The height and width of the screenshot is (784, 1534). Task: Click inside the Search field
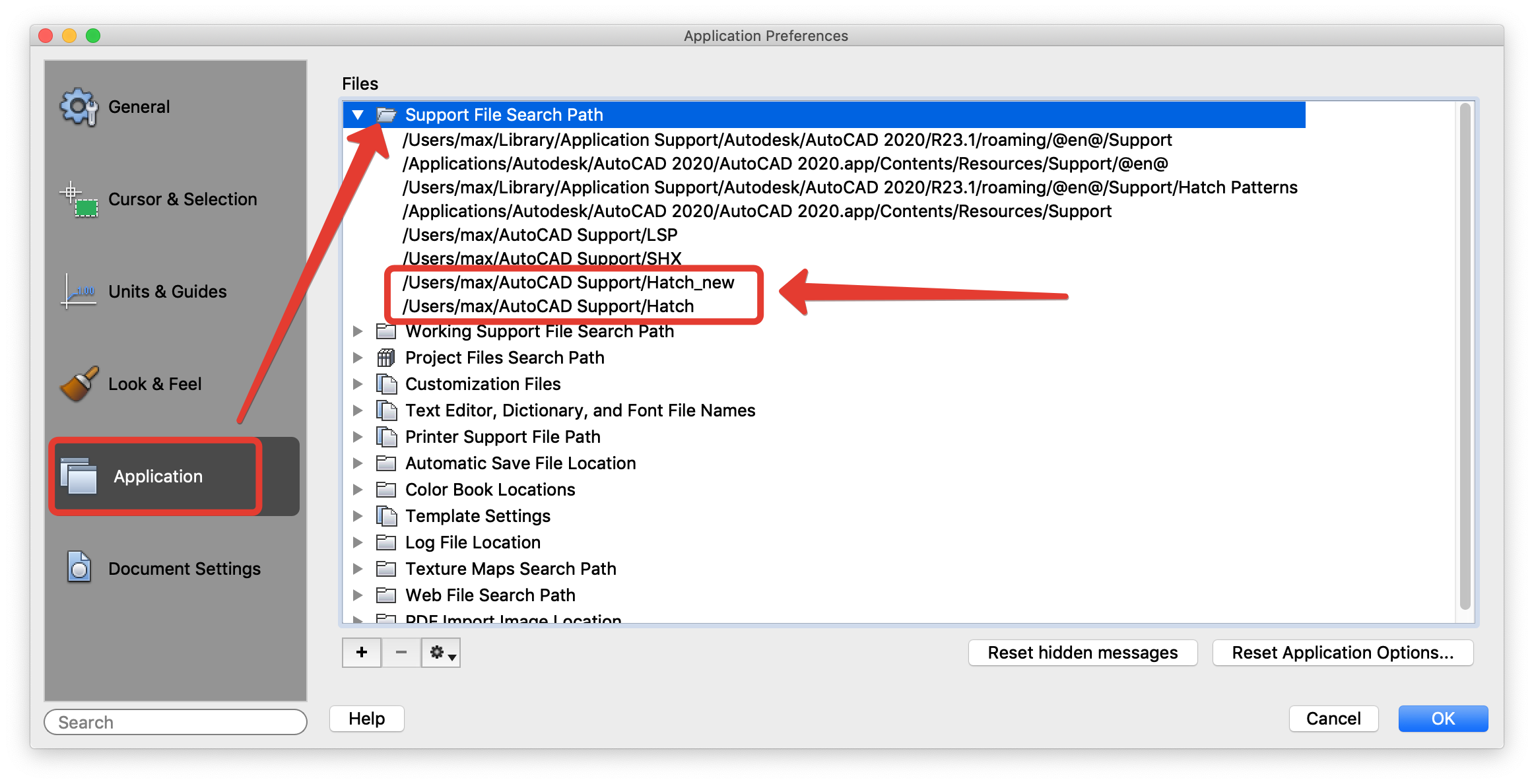(x=175, y=722)
